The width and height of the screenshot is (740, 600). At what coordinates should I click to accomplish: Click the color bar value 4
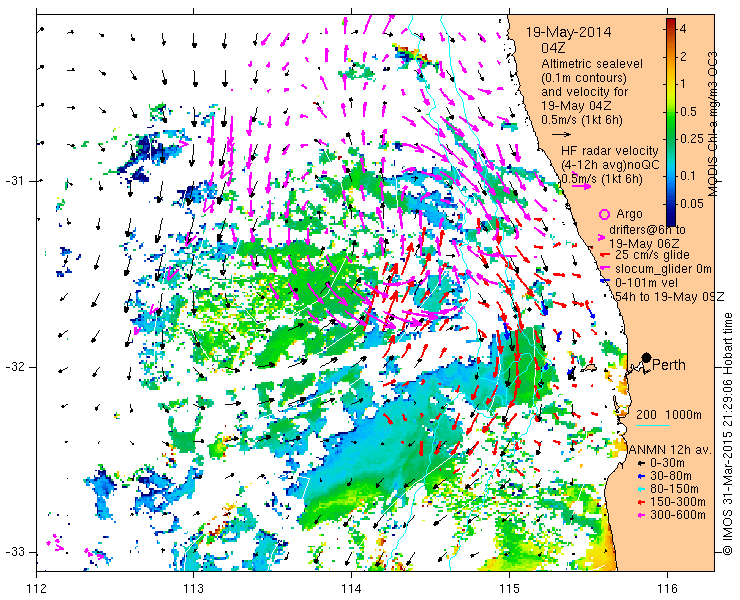click(x=682, y=29)
